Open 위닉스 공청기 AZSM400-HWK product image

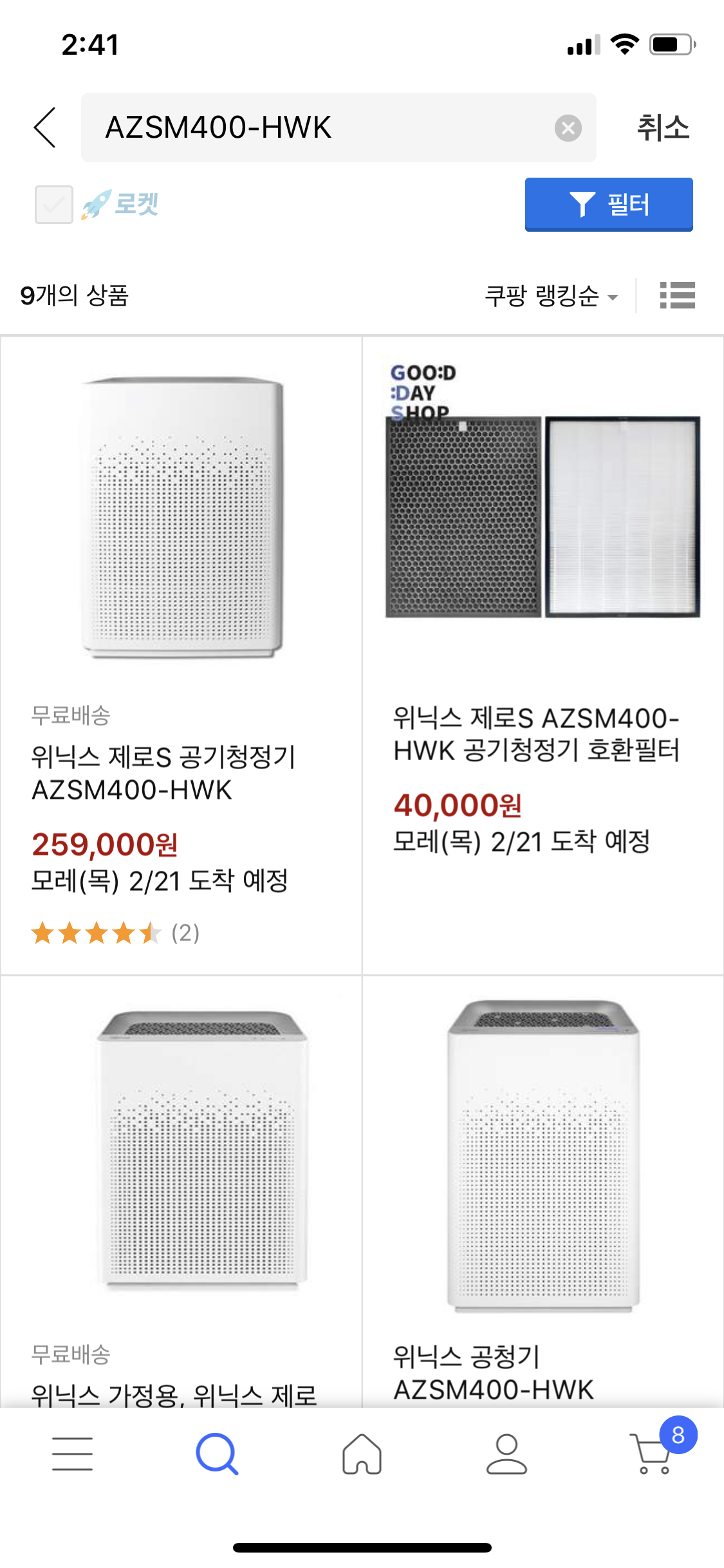click(544, 1156)
